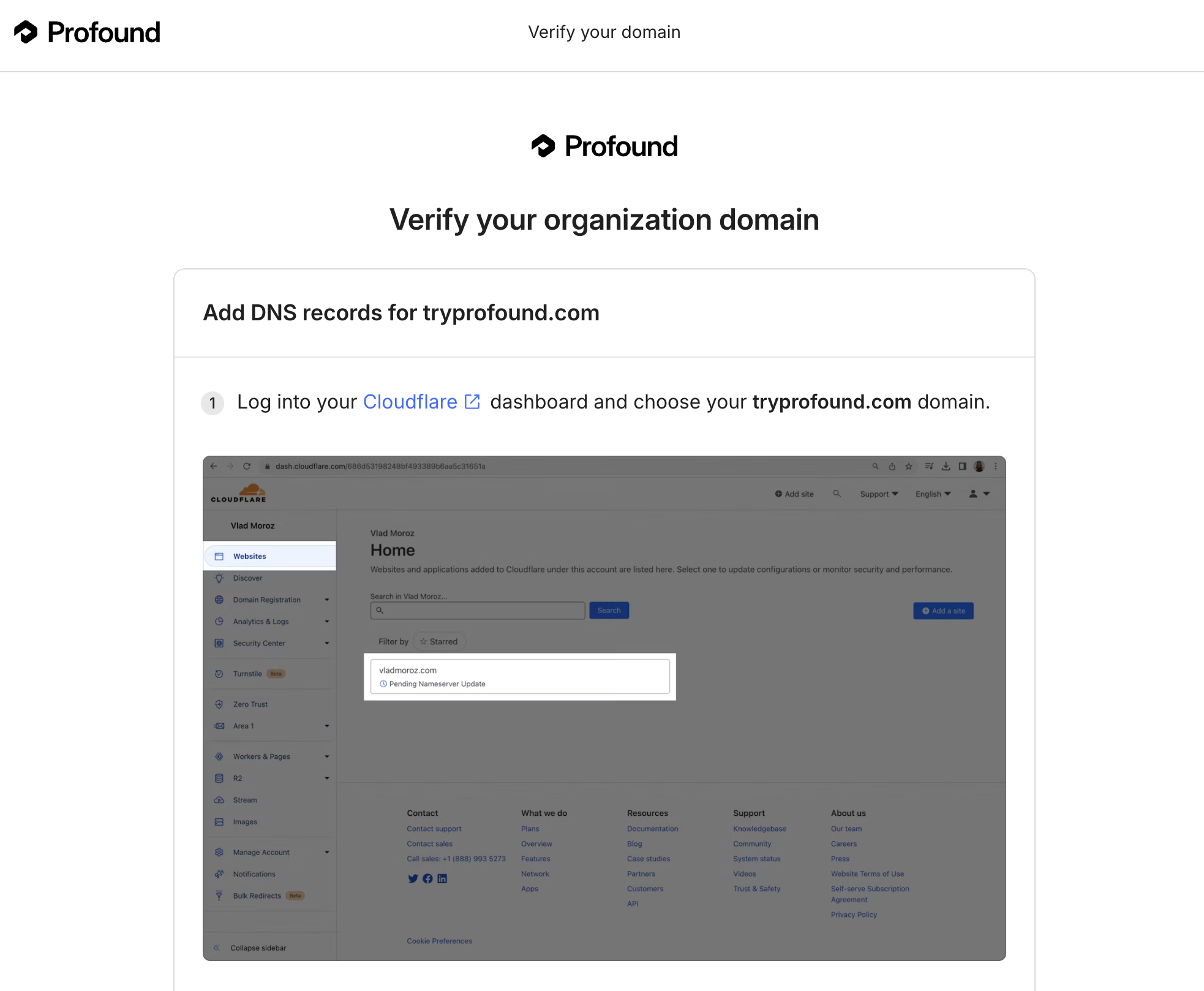Click Documentation in the screenshot footer
1204x991 pixels.
pyautogui.click(x=653, y=829)
